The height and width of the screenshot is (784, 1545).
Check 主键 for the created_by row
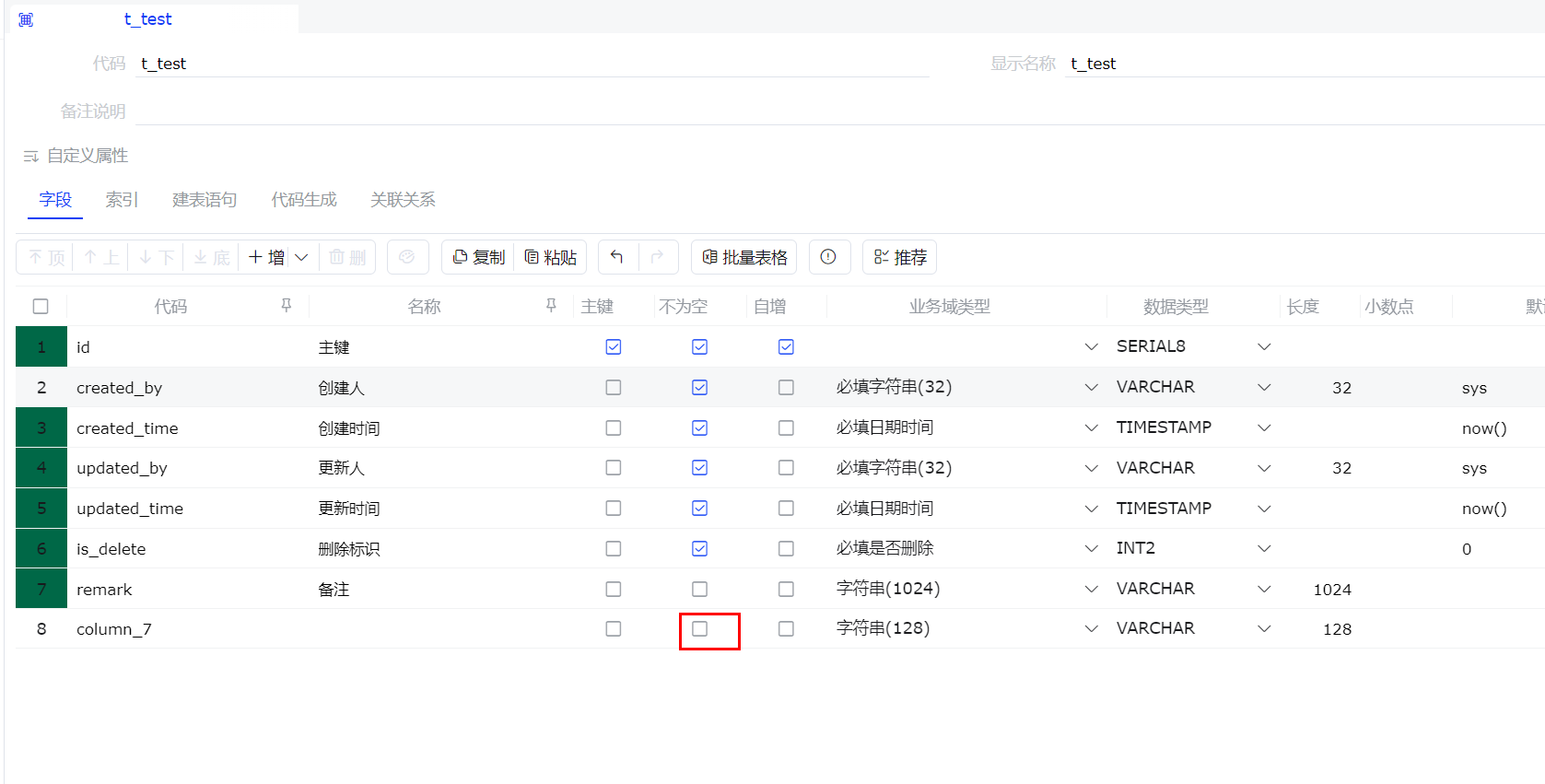click(x=614, y=388)
